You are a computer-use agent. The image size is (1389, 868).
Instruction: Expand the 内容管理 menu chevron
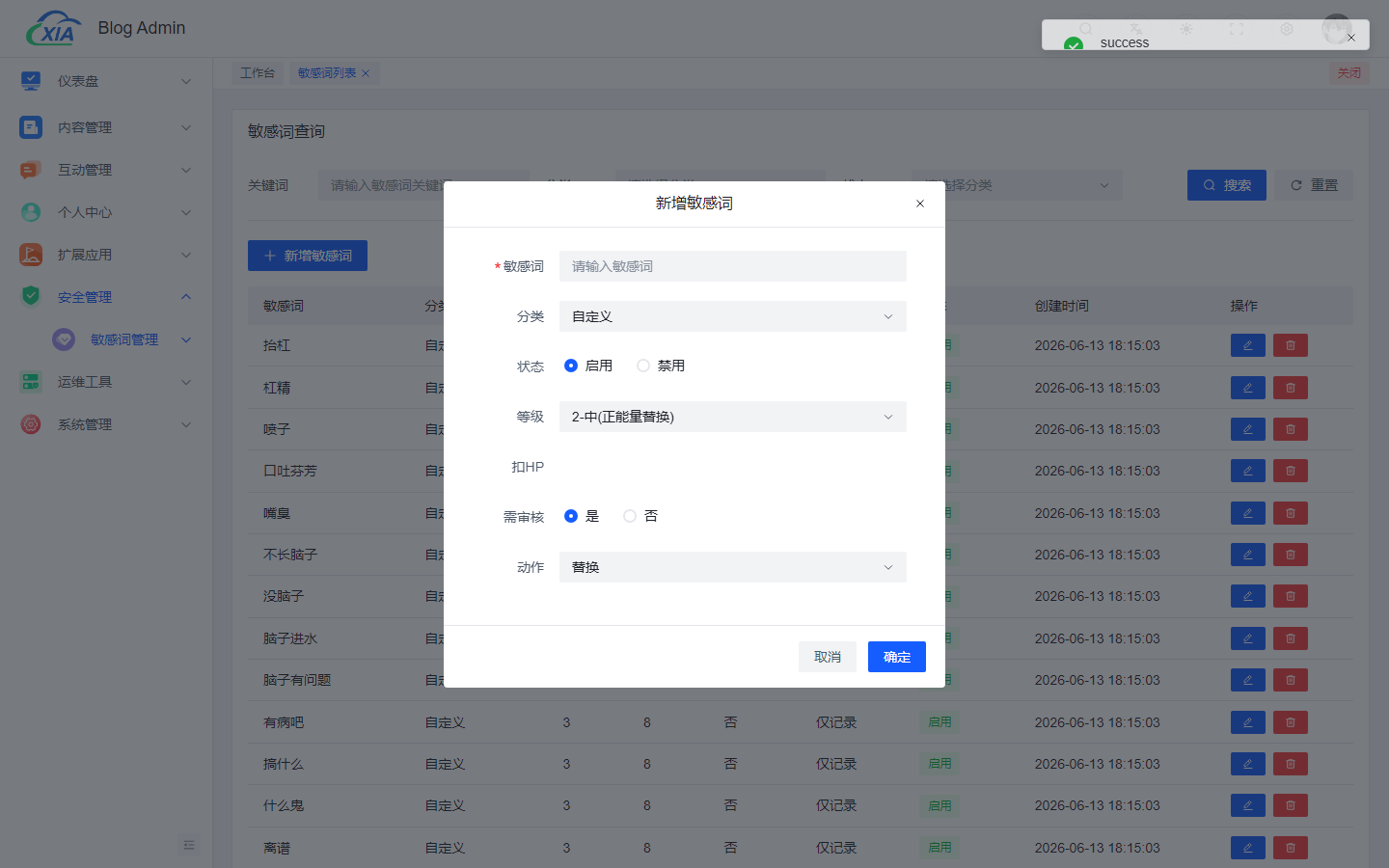coord(186,127)
